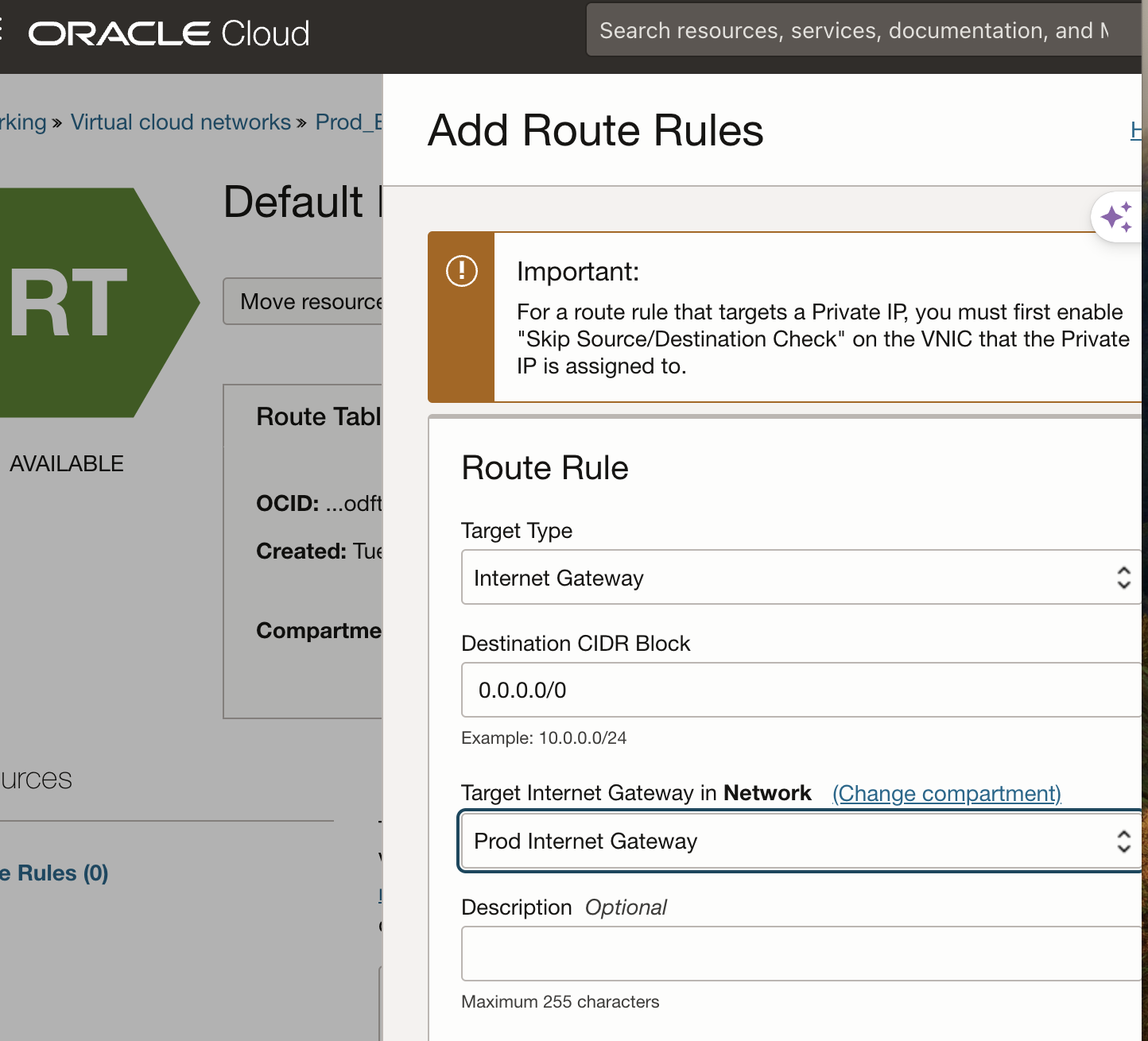Open the sparkle AI assistant icon

point(1117,217)
